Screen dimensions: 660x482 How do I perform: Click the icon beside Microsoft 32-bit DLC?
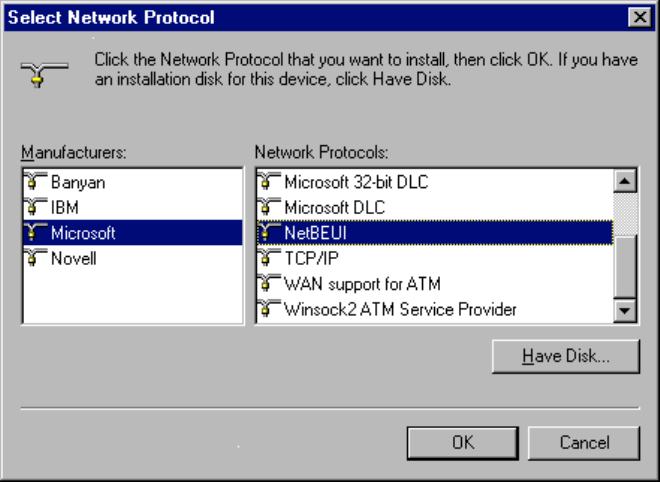pyautogui.click(x=269, y=183)
